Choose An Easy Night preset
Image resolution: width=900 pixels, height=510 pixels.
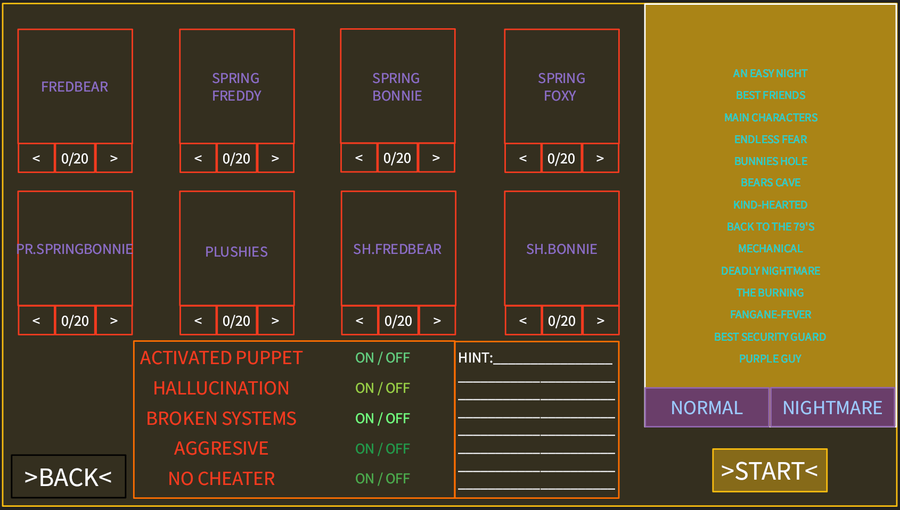[770, 73]
